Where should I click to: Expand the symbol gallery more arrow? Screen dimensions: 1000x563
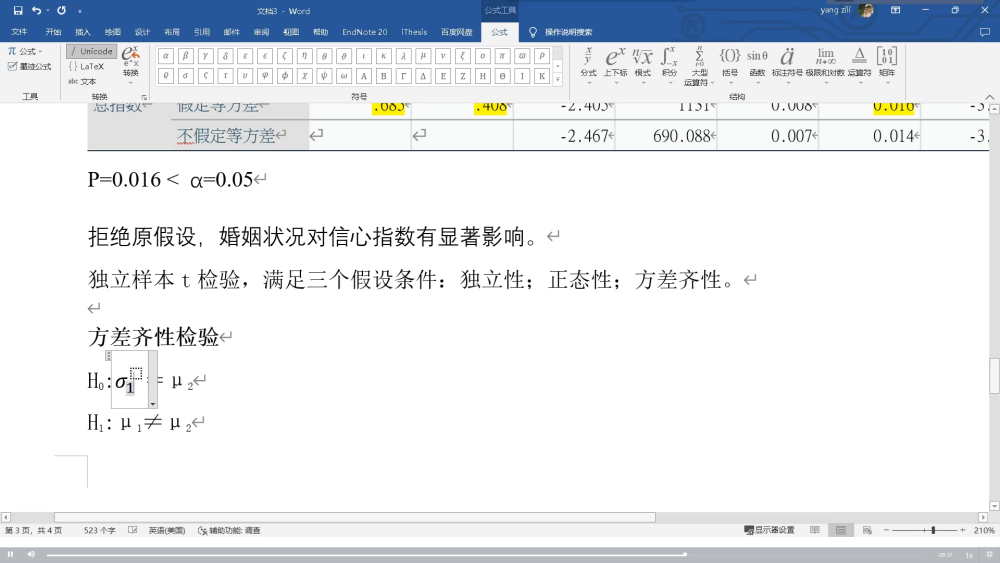click(x=556, y=80)
